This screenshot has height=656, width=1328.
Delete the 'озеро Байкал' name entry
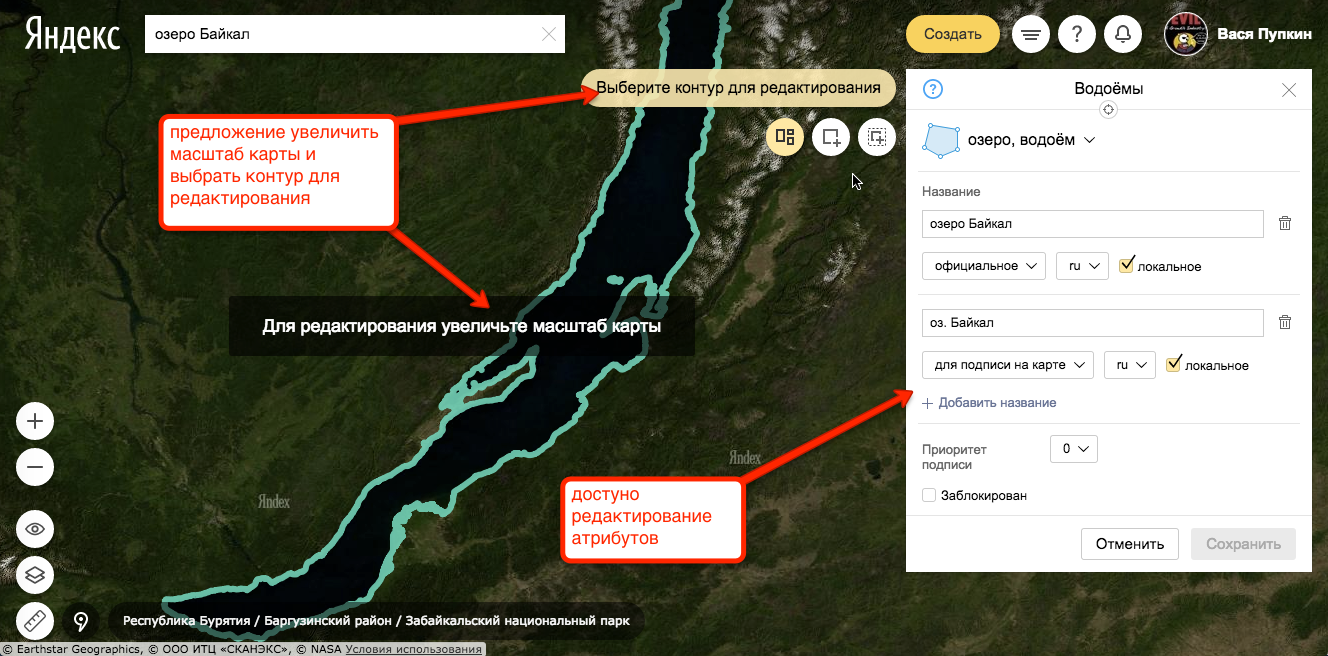1285,224
